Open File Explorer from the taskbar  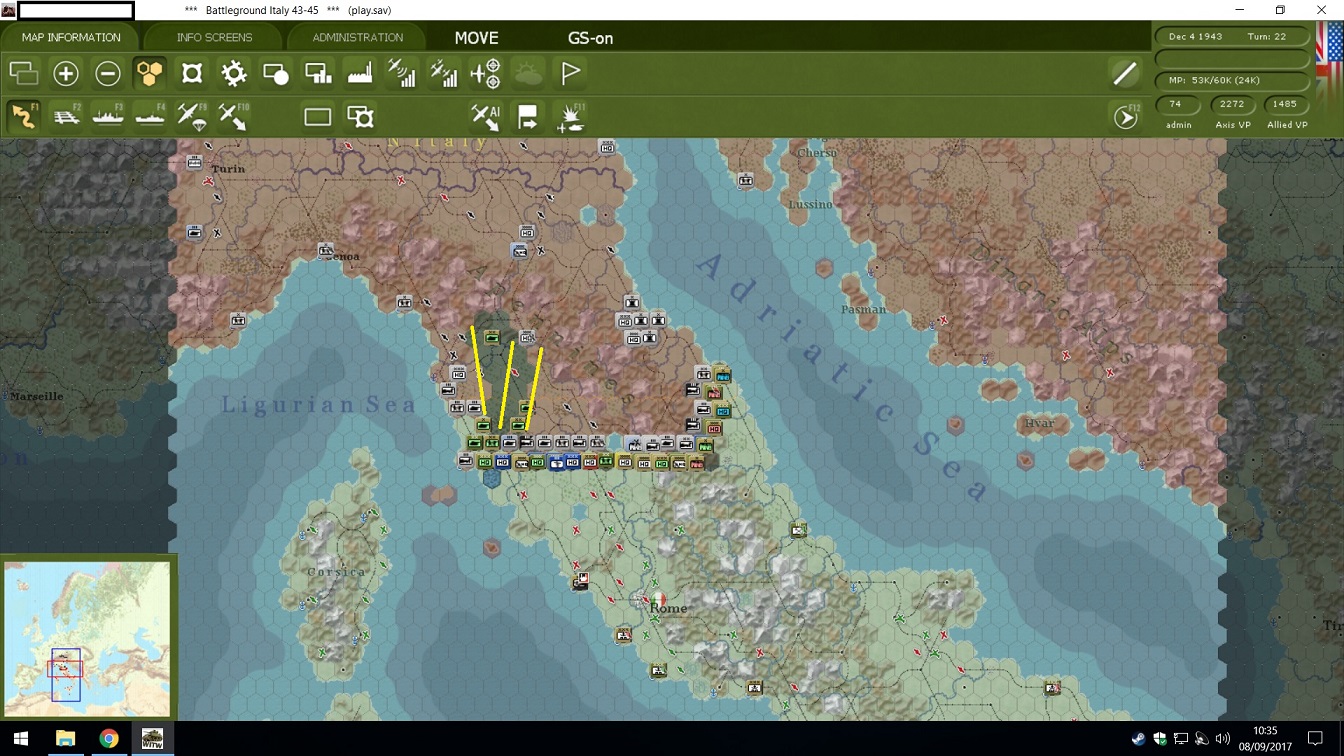(65, 739)
